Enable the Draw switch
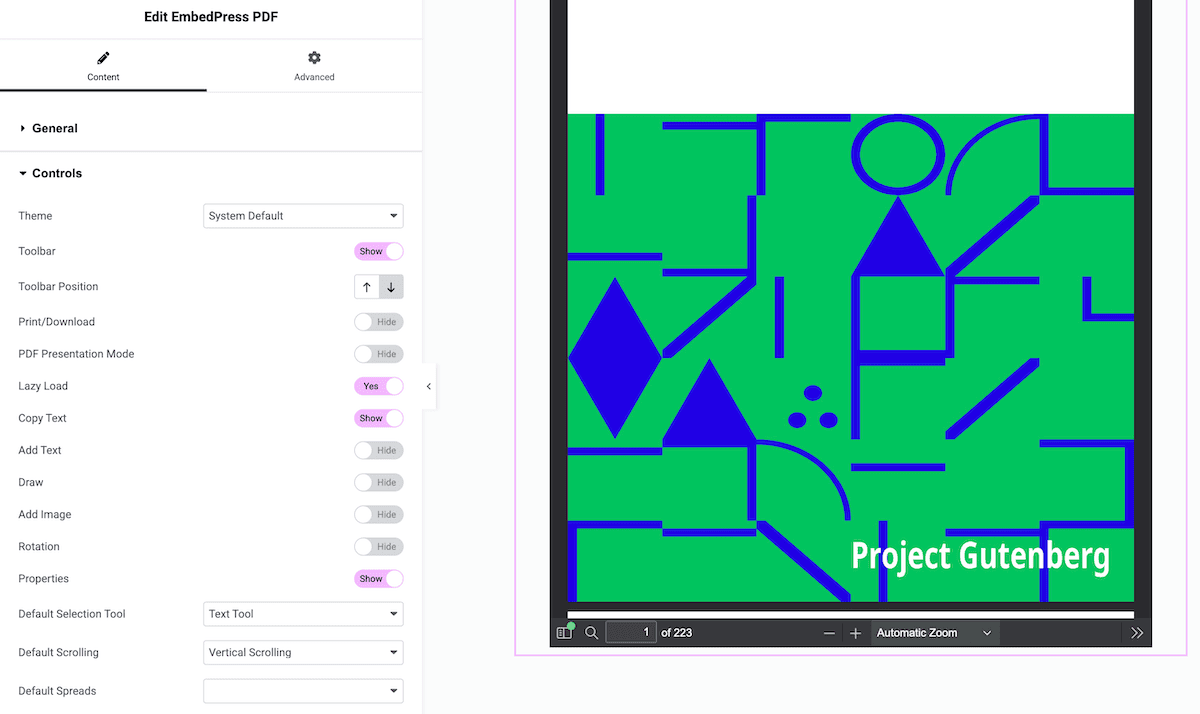Screen dimensions: 1200x714 click(x=379, y=482)
